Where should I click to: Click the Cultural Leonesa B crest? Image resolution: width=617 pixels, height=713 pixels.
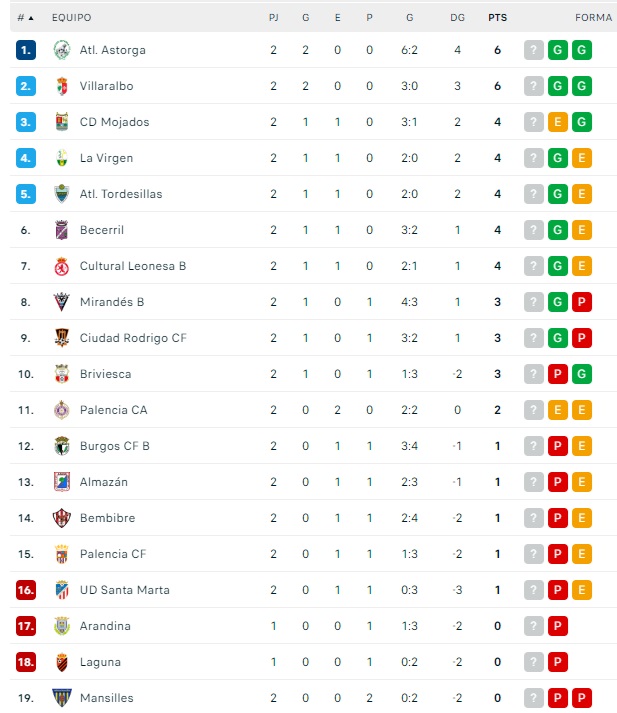coord(61,266)
